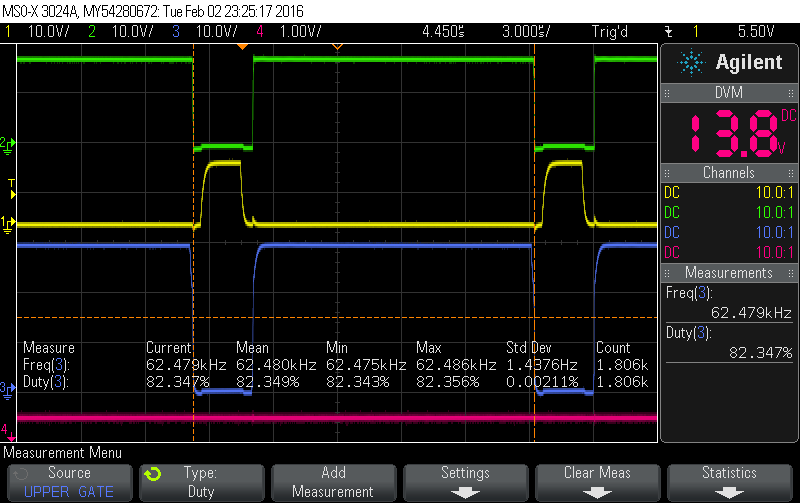Image resolution: width=800 pixels, height=503 pixels.
Task: Open the Measurements panel header
Action: (729, 273)
